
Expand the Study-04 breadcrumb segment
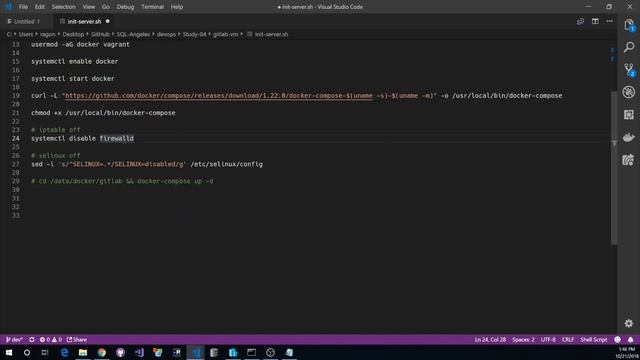[x=194, y=34]
